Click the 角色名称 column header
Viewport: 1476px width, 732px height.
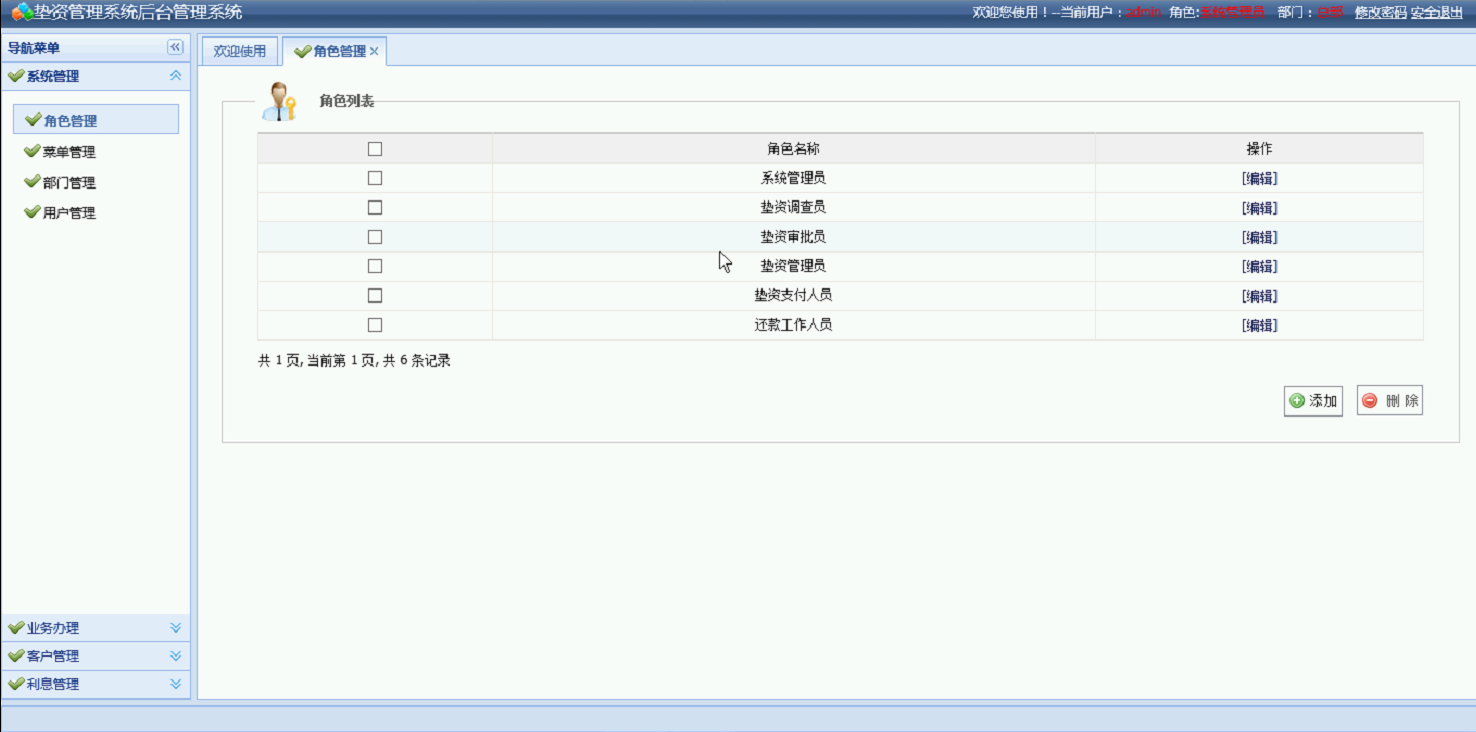click(794, 149)
